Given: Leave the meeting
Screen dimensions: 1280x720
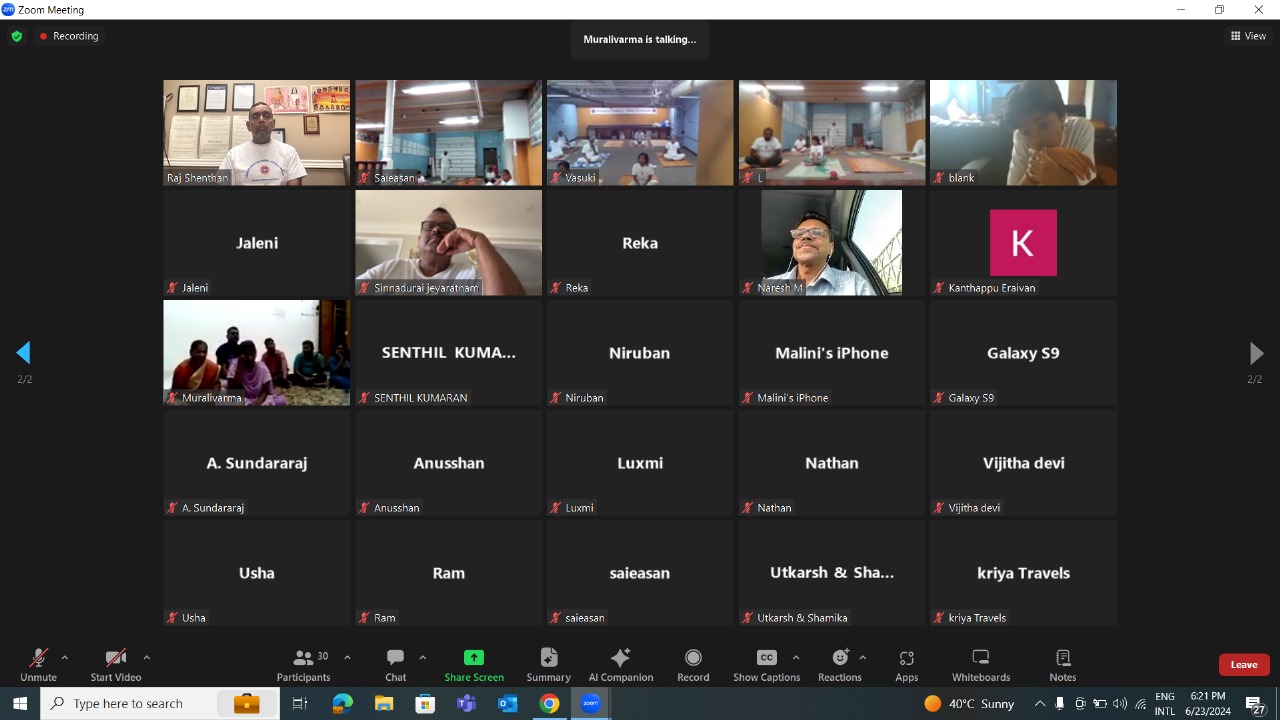Looking at the screenshot, I should 1244,664.
